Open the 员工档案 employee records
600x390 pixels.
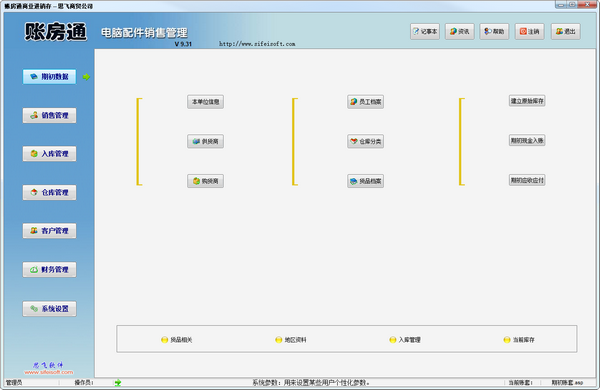click(x=365, y=102)
